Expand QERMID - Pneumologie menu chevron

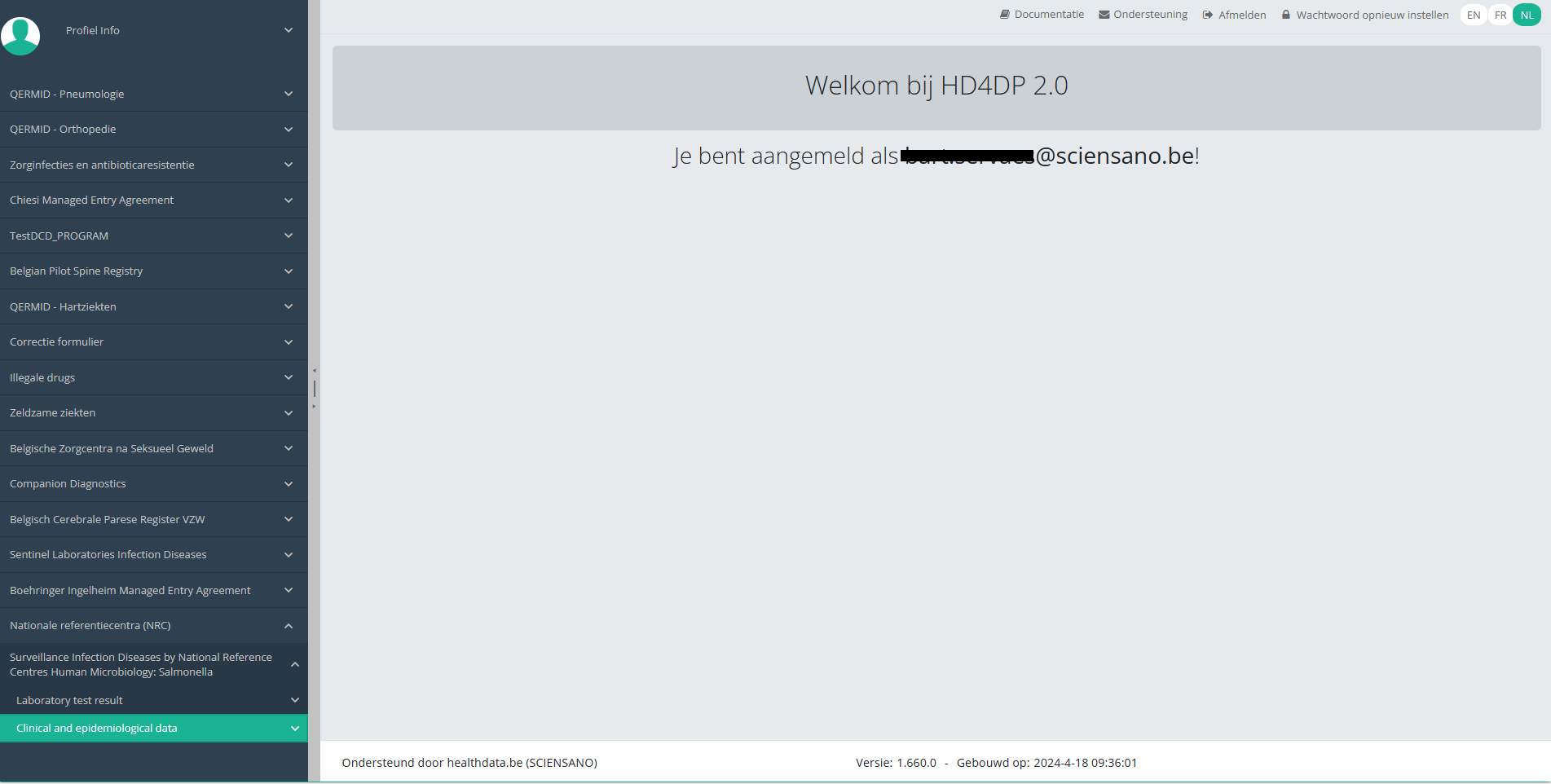289,94
